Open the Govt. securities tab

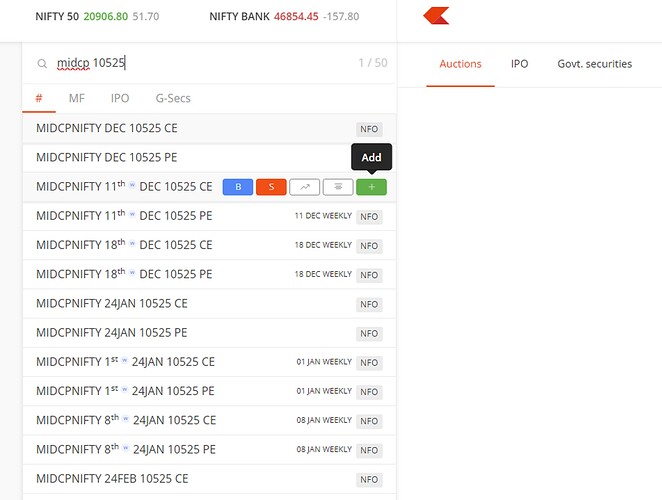tap(594, 64)
